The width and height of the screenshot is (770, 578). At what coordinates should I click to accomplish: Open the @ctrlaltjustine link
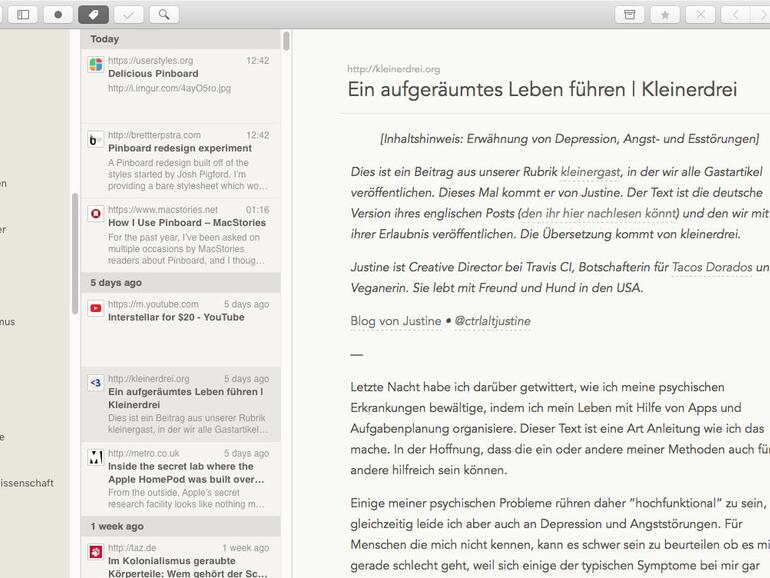[x=493, y=321]
